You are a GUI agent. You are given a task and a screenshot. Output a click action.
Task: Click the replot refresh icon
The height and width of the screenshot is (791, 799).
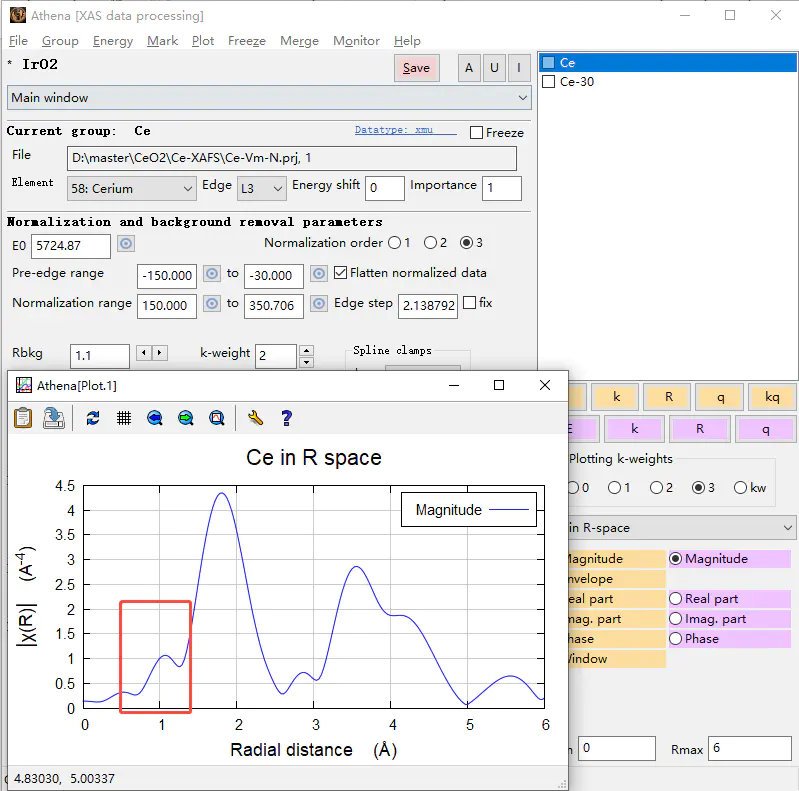pos(93,418)
